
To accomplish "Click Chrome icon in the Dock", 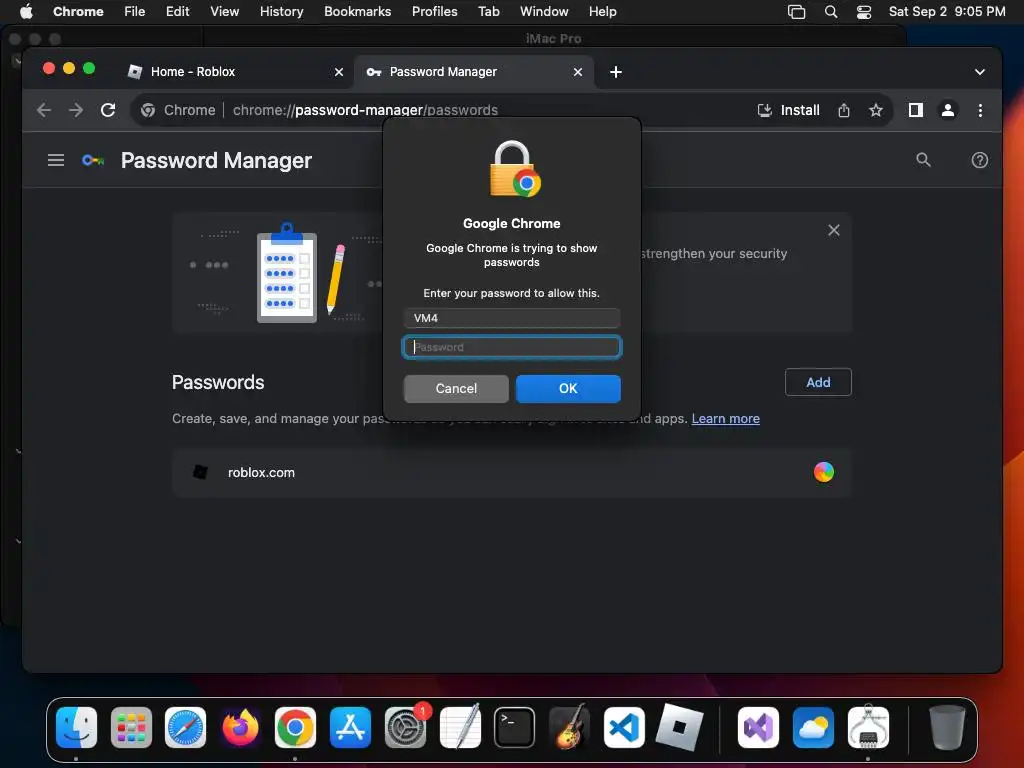I will (295, 728).
